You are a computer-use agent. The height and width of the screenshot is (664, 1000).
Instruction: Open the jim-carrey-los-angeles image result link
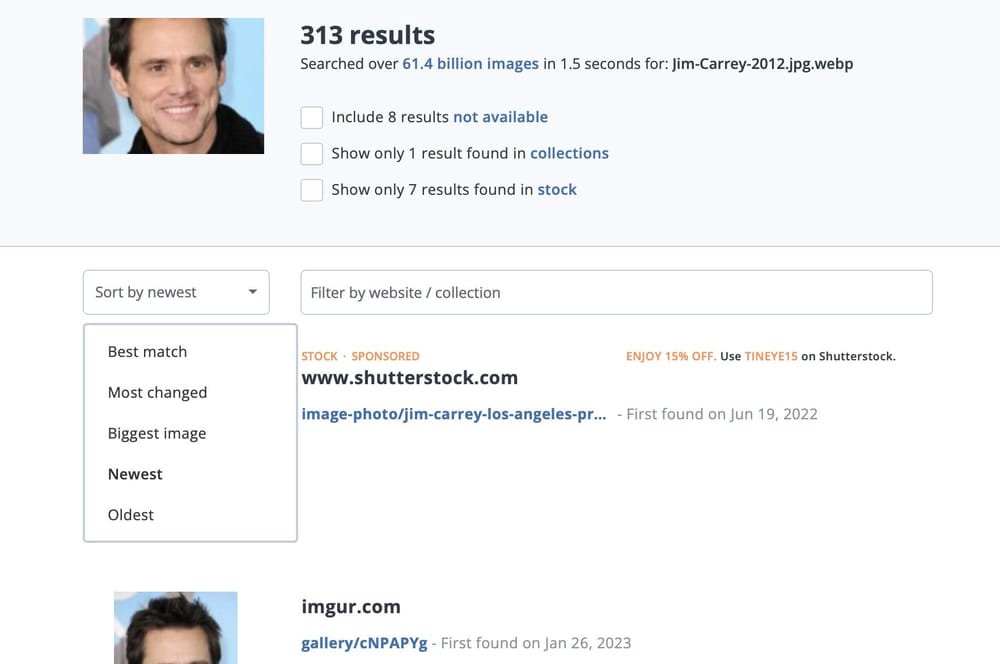[452, 413]
